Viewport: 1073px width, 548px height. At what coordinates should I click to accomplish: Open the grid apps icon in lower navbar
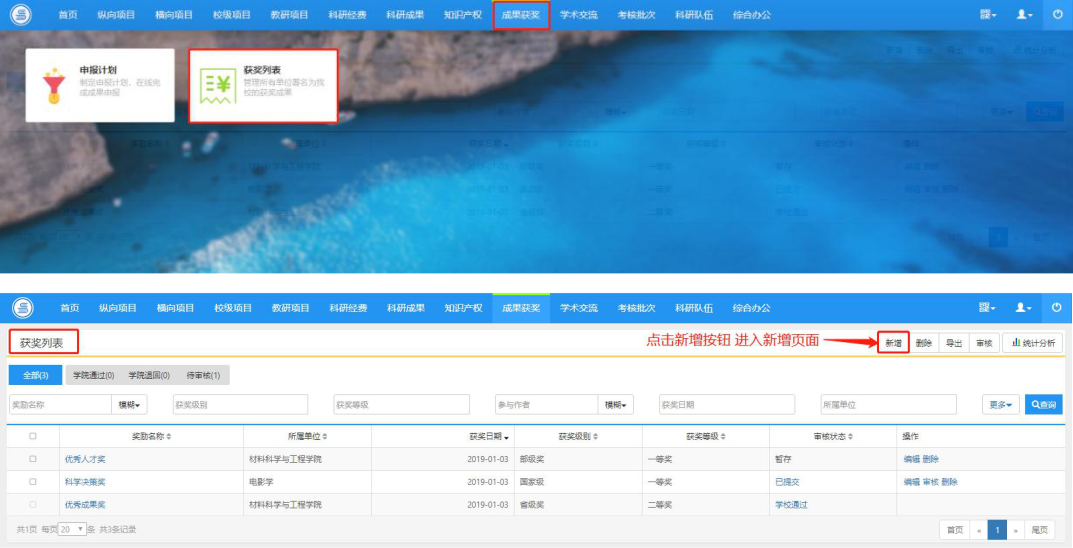[987, 308]
